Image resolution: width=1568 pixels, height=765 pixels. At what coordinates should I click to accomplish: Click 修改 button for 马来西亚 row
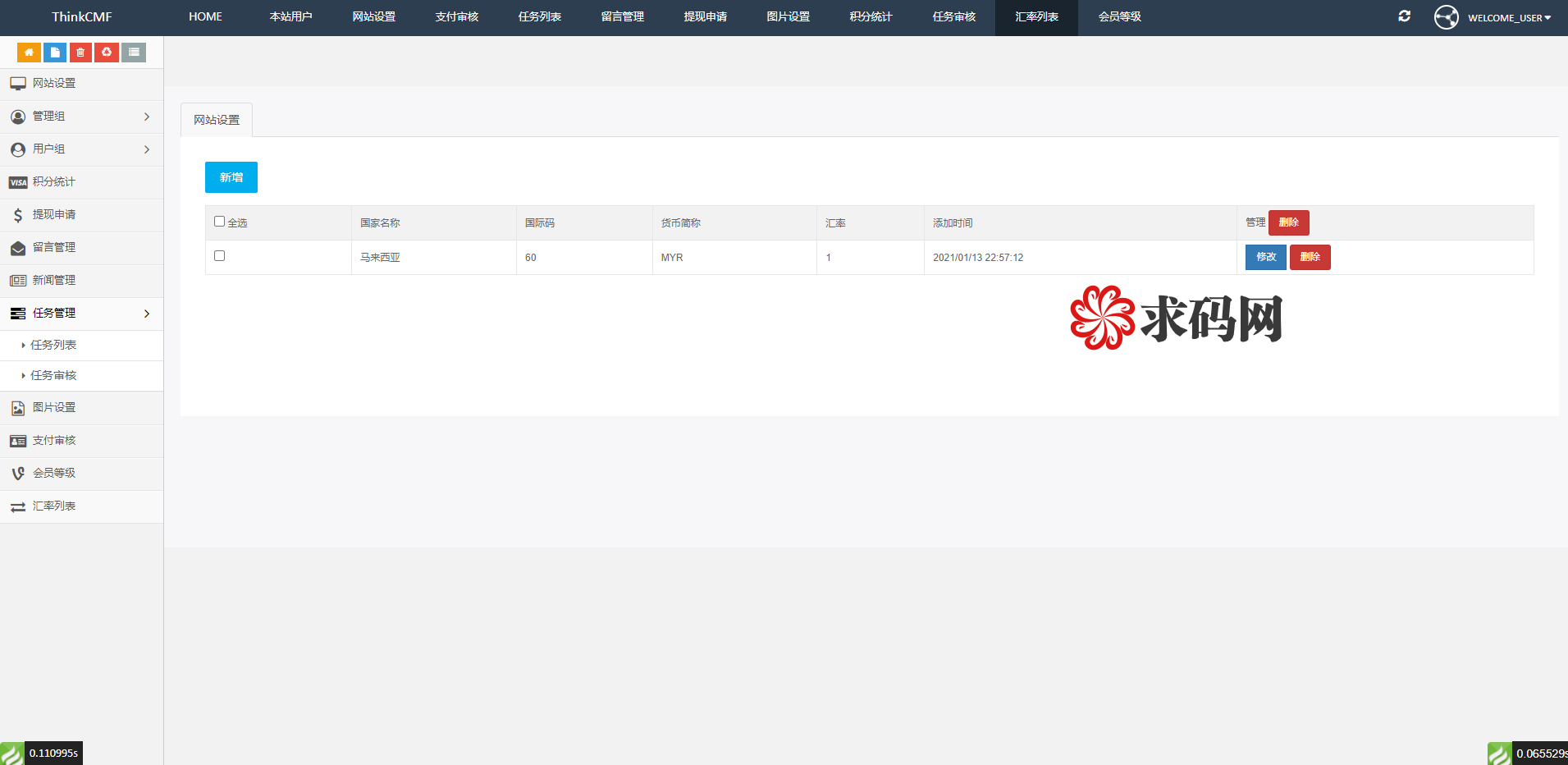click(x=1265, y=257)
